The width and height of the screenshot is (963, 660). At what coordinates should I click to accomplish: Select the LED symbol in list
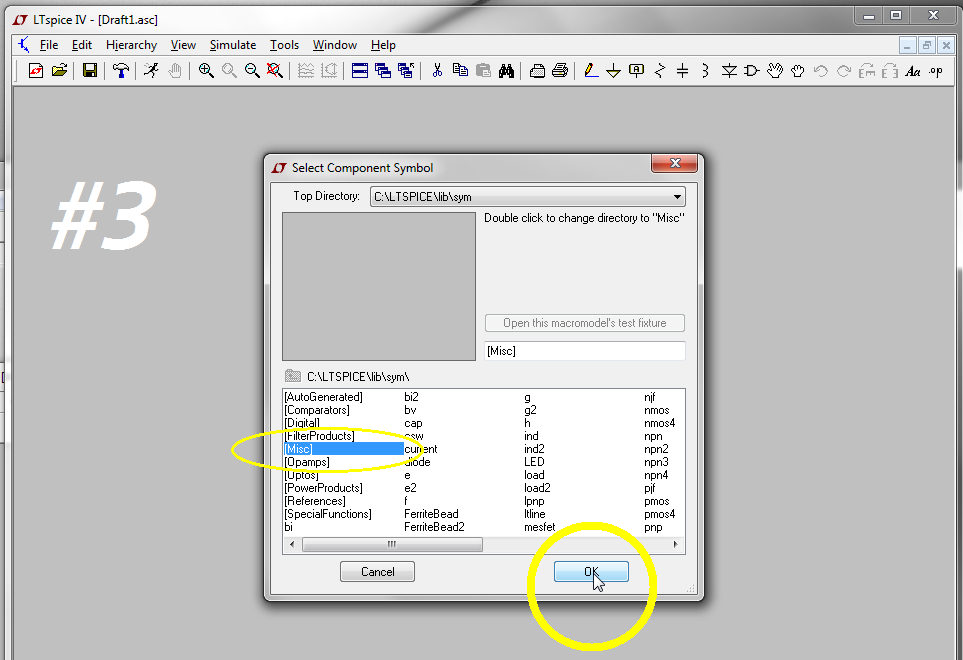(534, 462)
